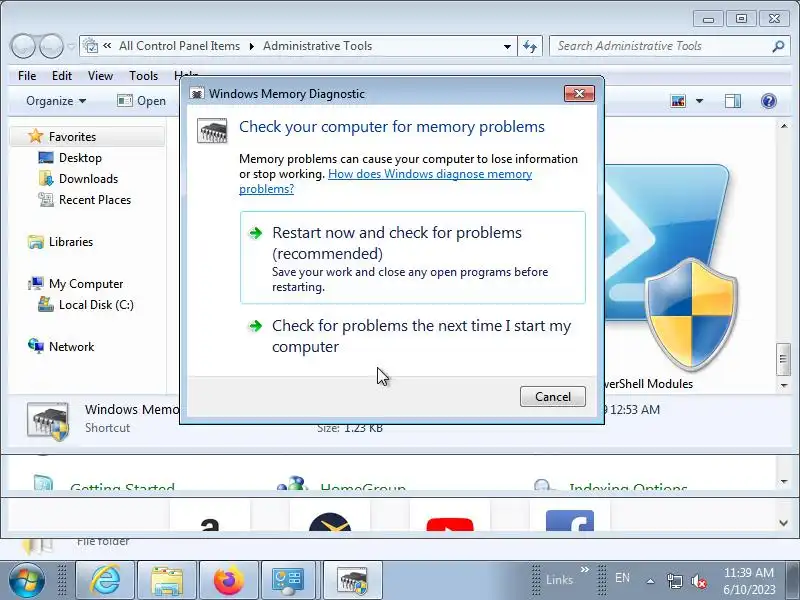Click the search magnifier icon
The width and height of the screenshot is (800, 600).
point(778,46)
